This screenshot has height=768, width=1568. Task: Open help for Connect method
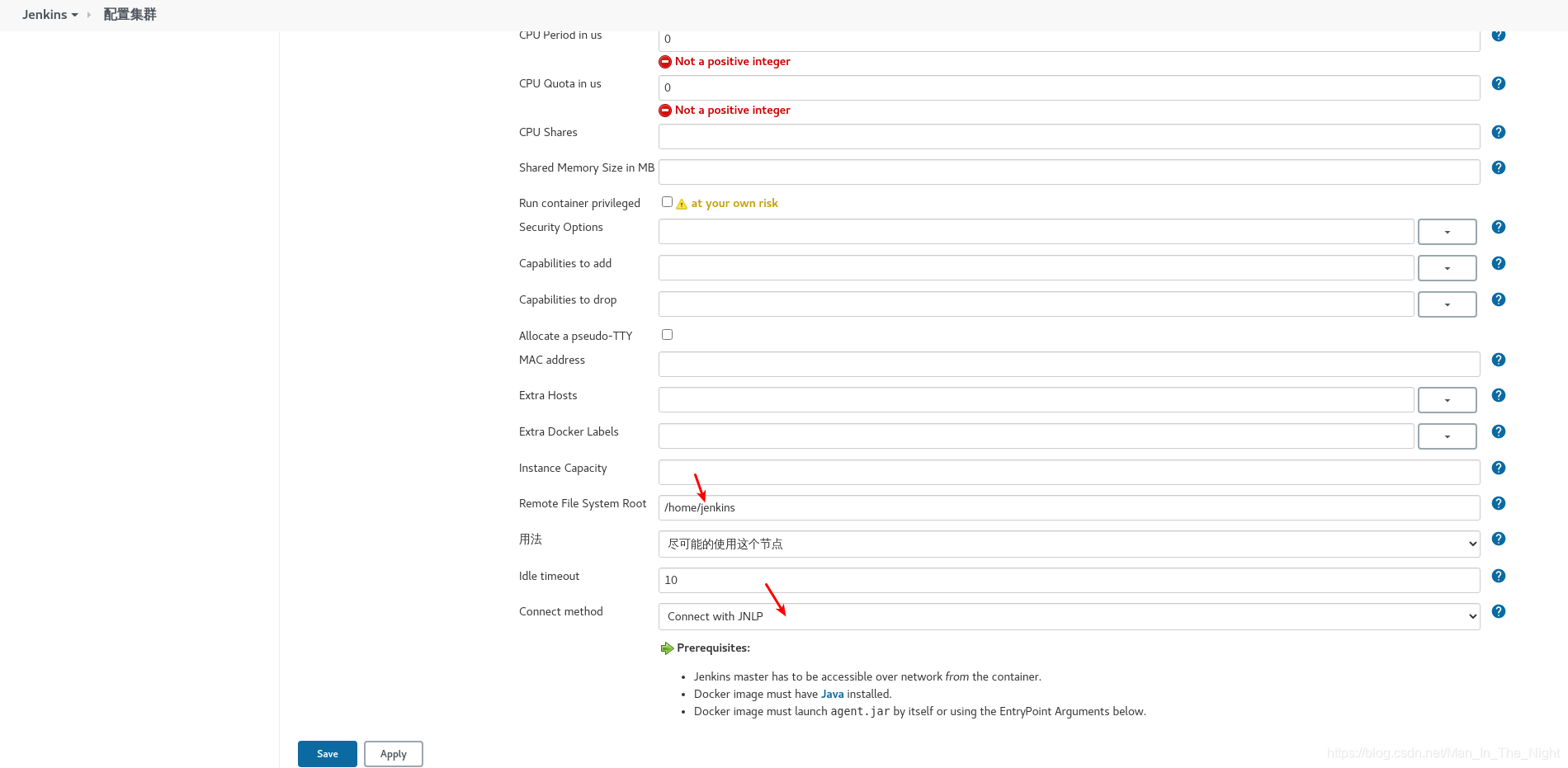pos(1499,611)
